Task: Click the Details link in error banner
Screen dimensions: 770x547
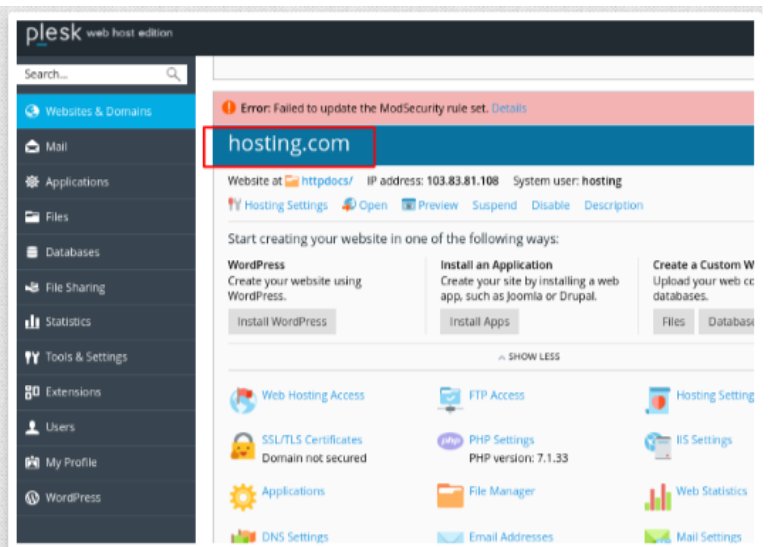Action: [509, 108]
